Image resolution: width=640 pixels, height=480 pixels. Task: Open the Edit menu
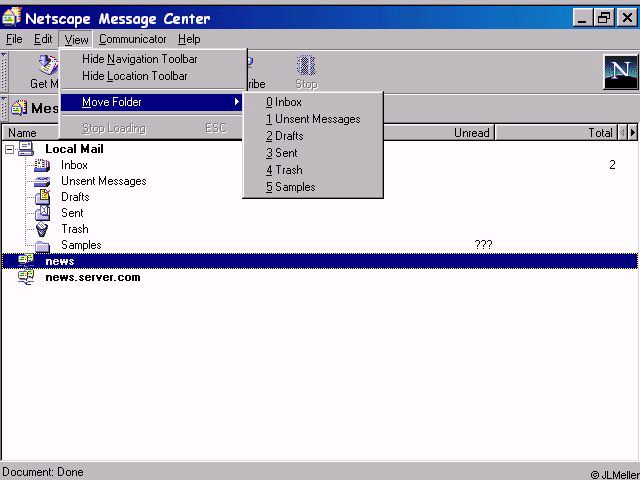43,39
